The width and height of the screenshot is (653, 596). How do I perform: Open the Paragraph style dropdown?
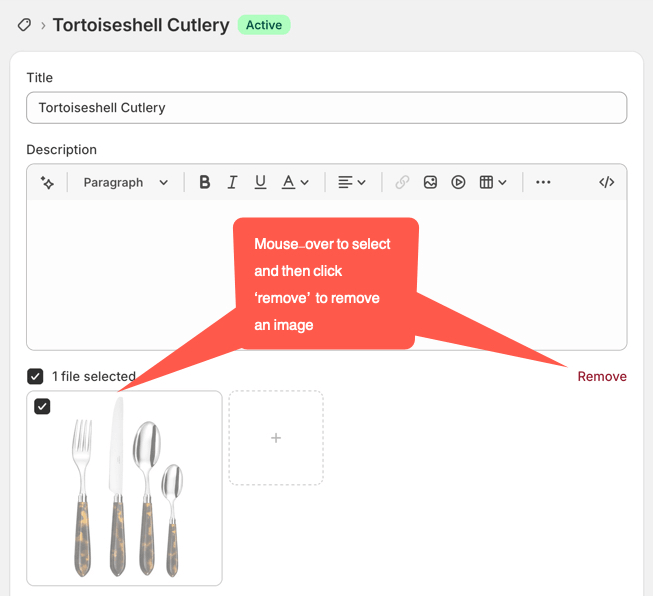point(125,182)
